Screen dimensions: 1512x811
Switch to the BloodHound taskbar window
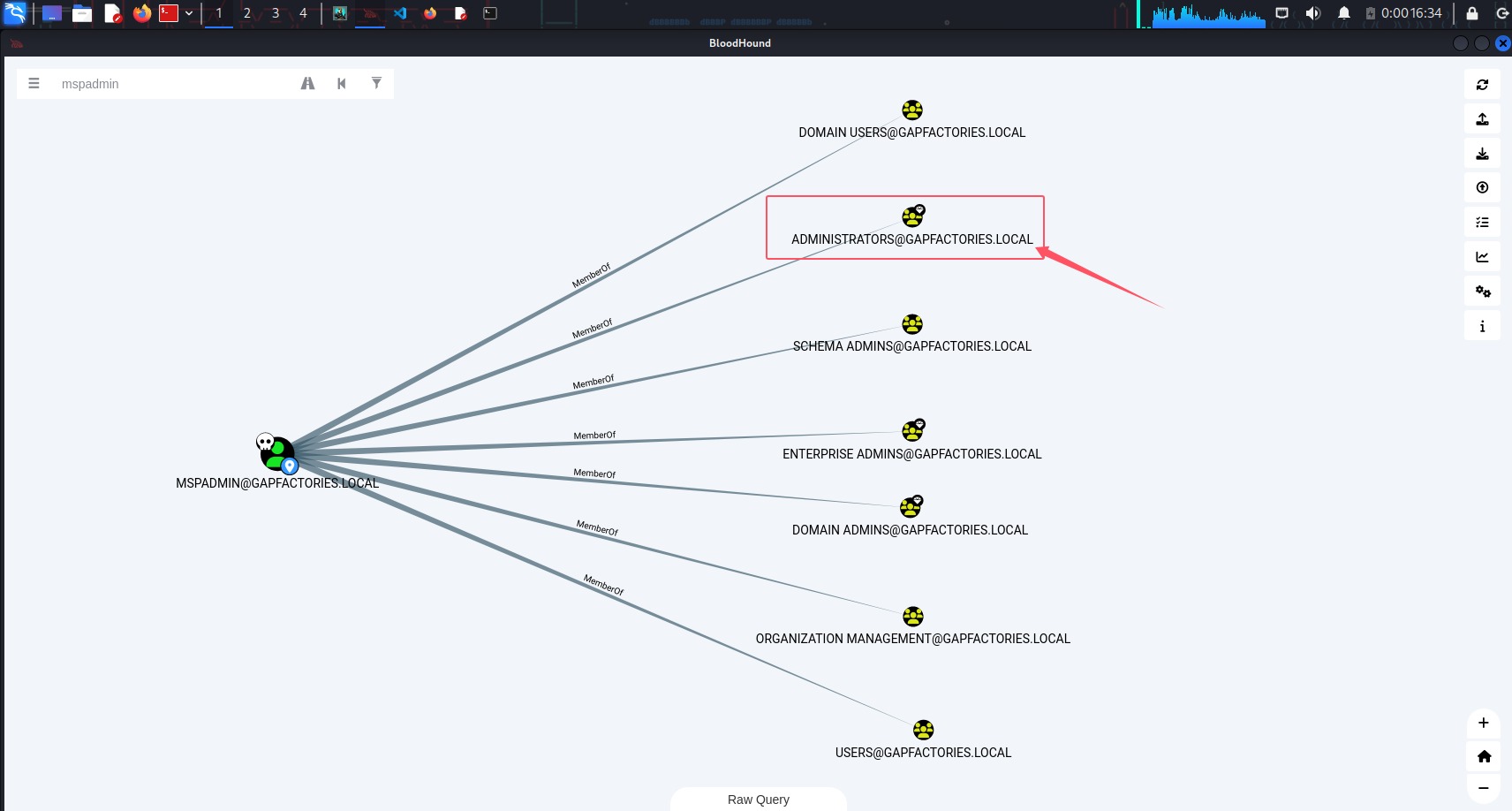tap(370, 13)
